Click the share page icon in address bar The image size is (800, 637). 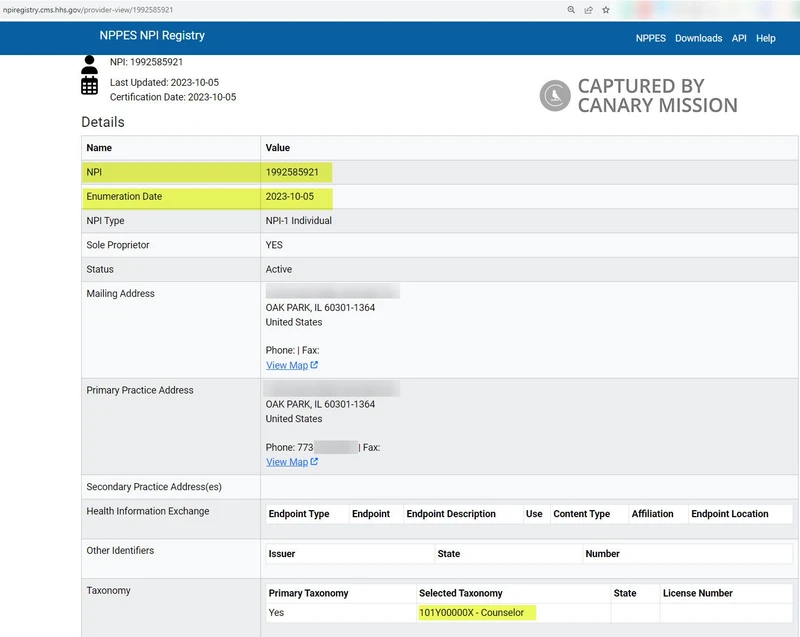(588, 10)
